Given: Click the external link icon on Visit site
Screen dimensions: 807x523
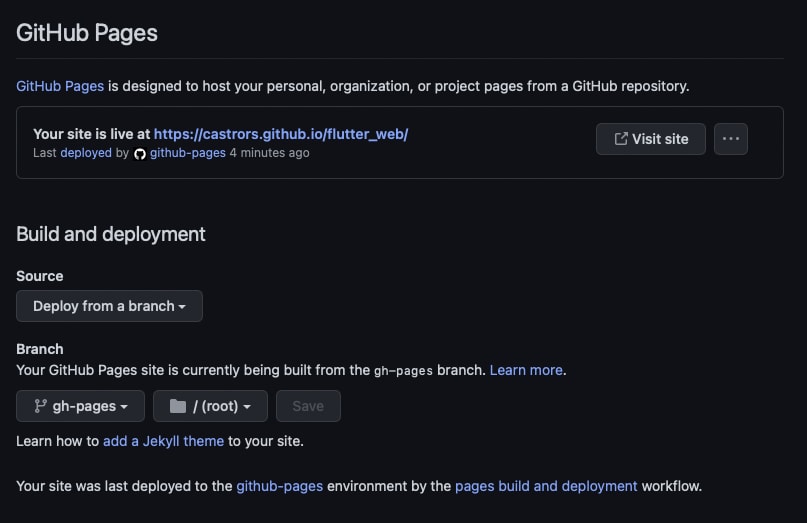Looking at the screenshot, I should (621, 139).
